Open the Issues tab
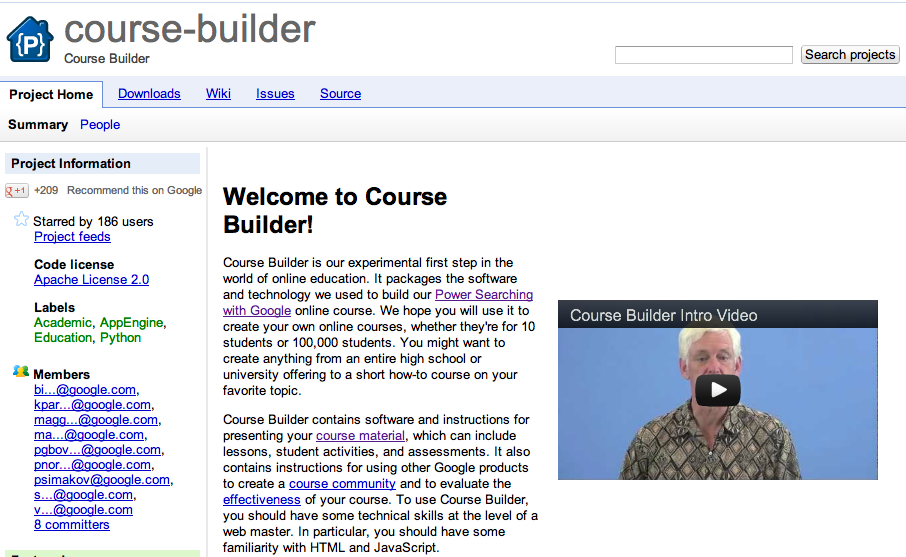Screen dimensions: 906x557 click(x=275, y=94)
